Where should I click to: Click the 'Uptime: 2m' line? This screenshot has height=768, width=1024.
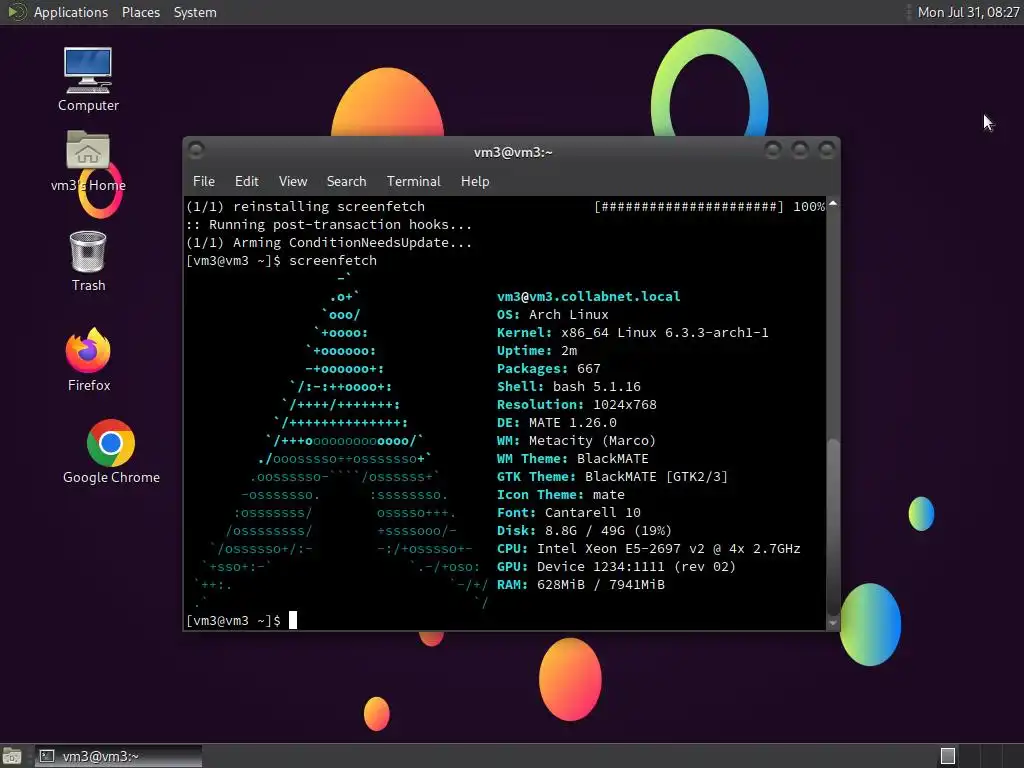pos(537,351)
